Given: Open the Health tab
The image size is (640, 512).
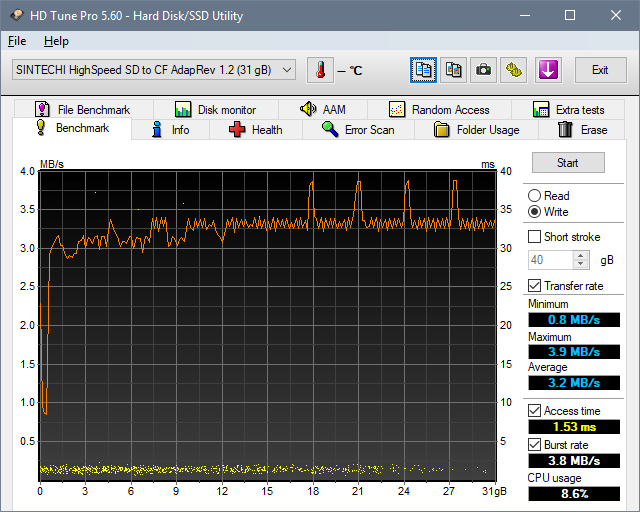Looking at the screenshot, I should 256,130.
